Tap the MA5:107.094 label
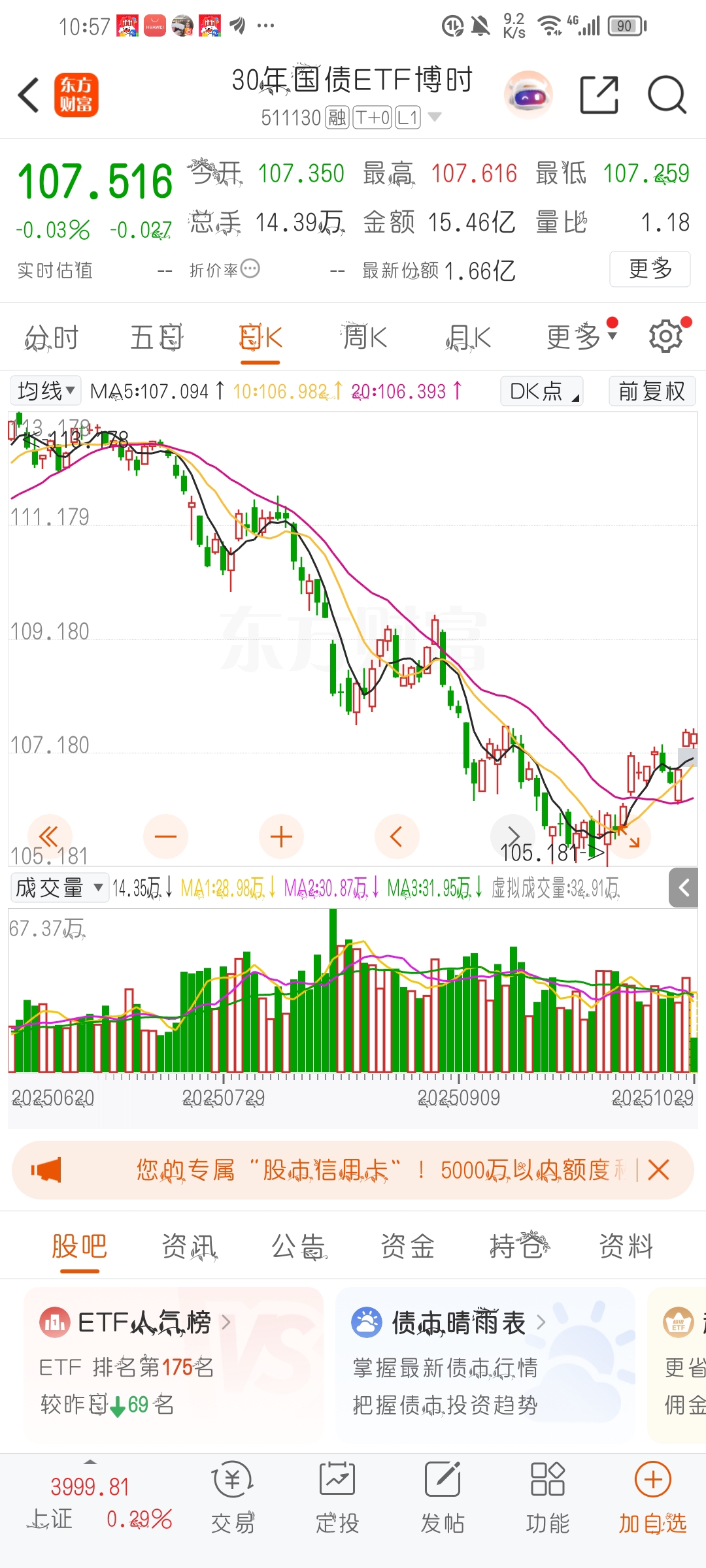 tap(150, 391)
